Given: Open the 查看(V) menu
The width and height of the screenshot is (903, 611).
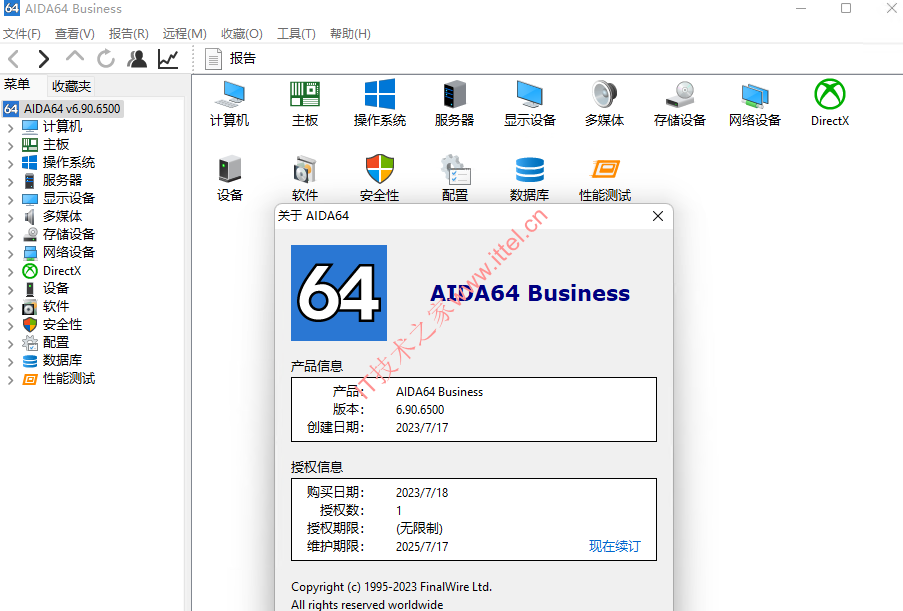Looking at the screenshot, I should click(75, 34).
